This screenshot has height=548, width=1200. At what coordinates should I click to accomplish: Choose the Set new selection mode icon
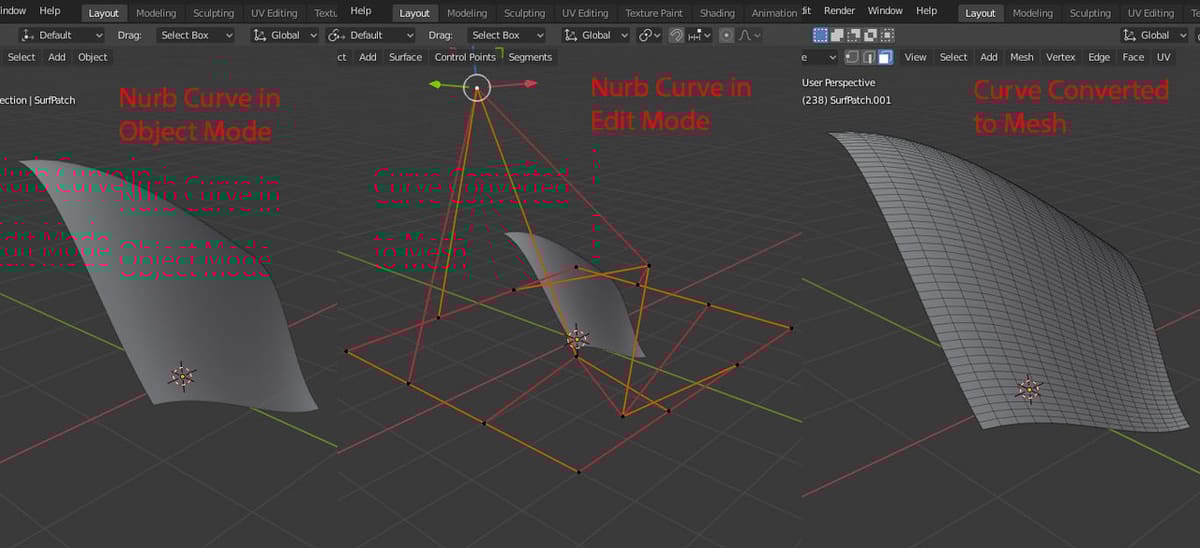[x=820, y=35]
